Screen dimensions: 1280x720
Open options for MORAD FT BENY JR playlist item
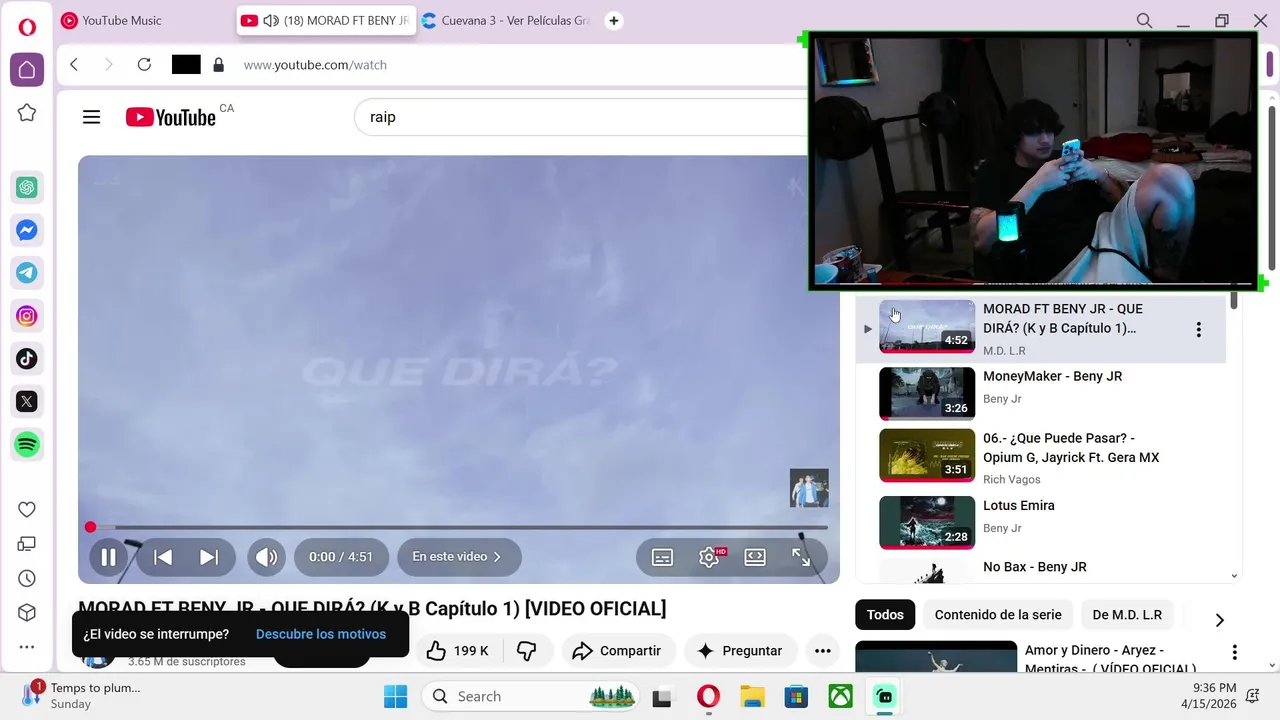tap(1198, 330)
